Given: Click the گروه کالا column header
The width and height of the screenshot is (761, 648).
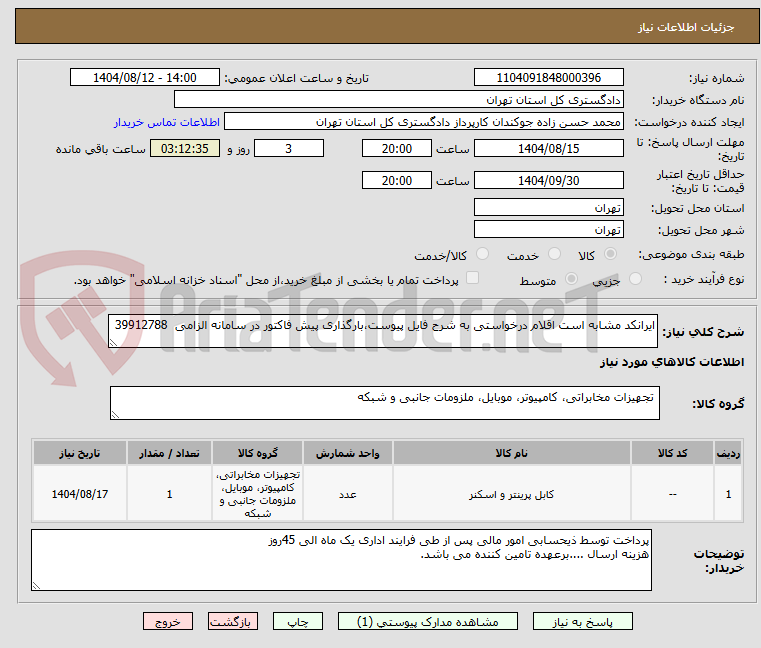Looking at the screenshot, I should tap(258, 453).
